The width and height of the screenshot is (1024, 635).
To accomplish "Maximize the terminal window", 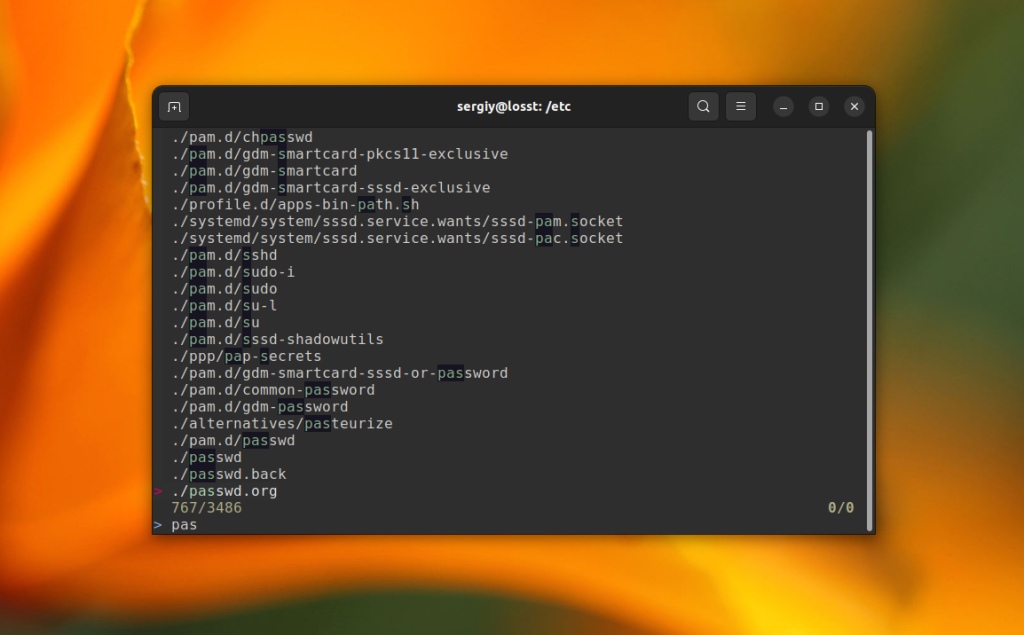I will click(818, 107).
